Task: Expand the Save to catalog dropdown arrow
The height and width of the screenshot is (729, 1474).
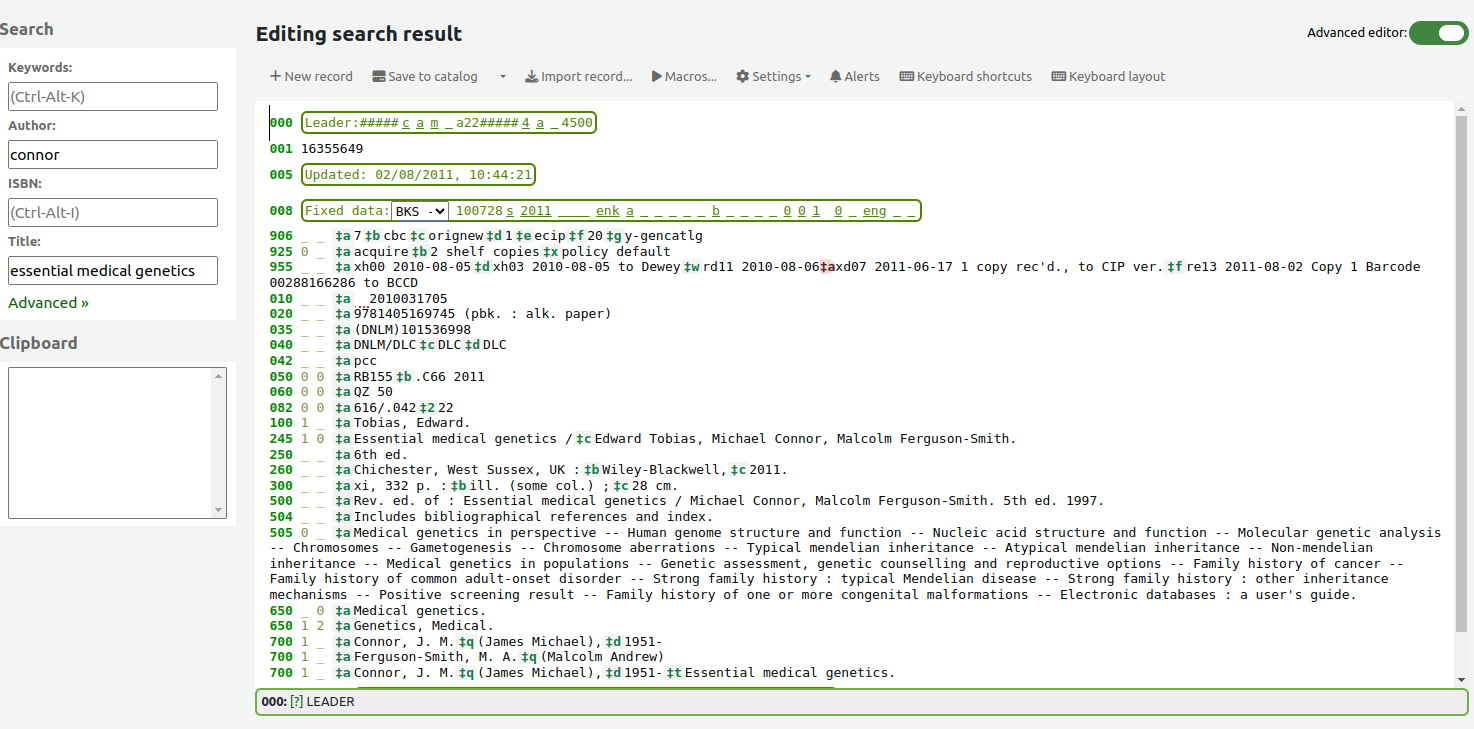Action: [x=502, y=76]
